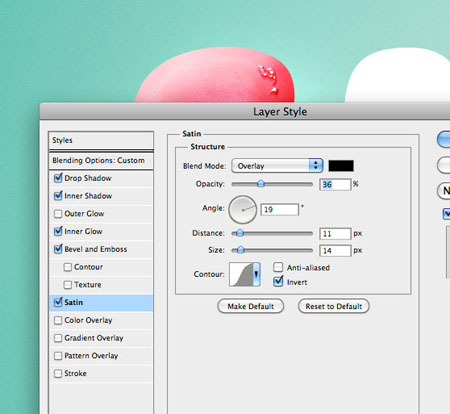Click the Reset to Default button
450x414 pixels.
tap(334, 306)
